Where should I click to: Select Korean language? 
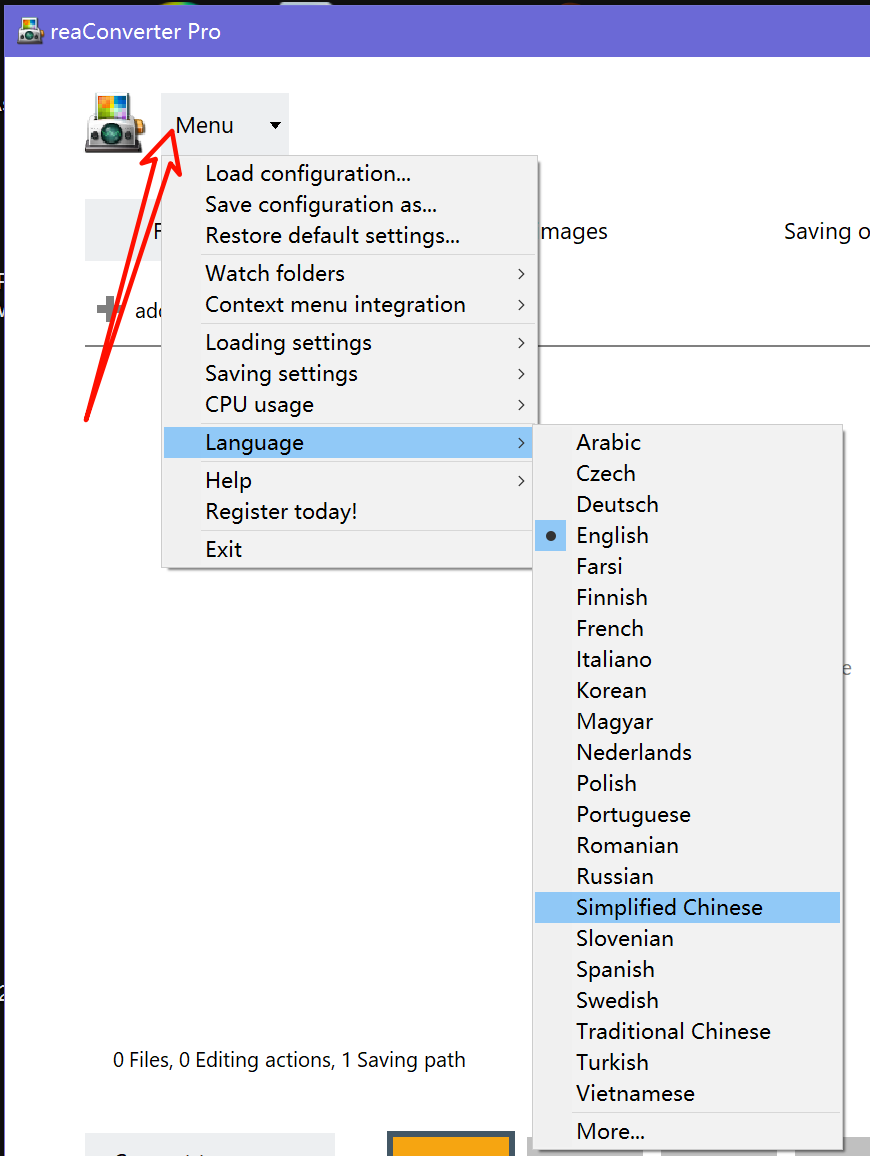click(687, 690)
